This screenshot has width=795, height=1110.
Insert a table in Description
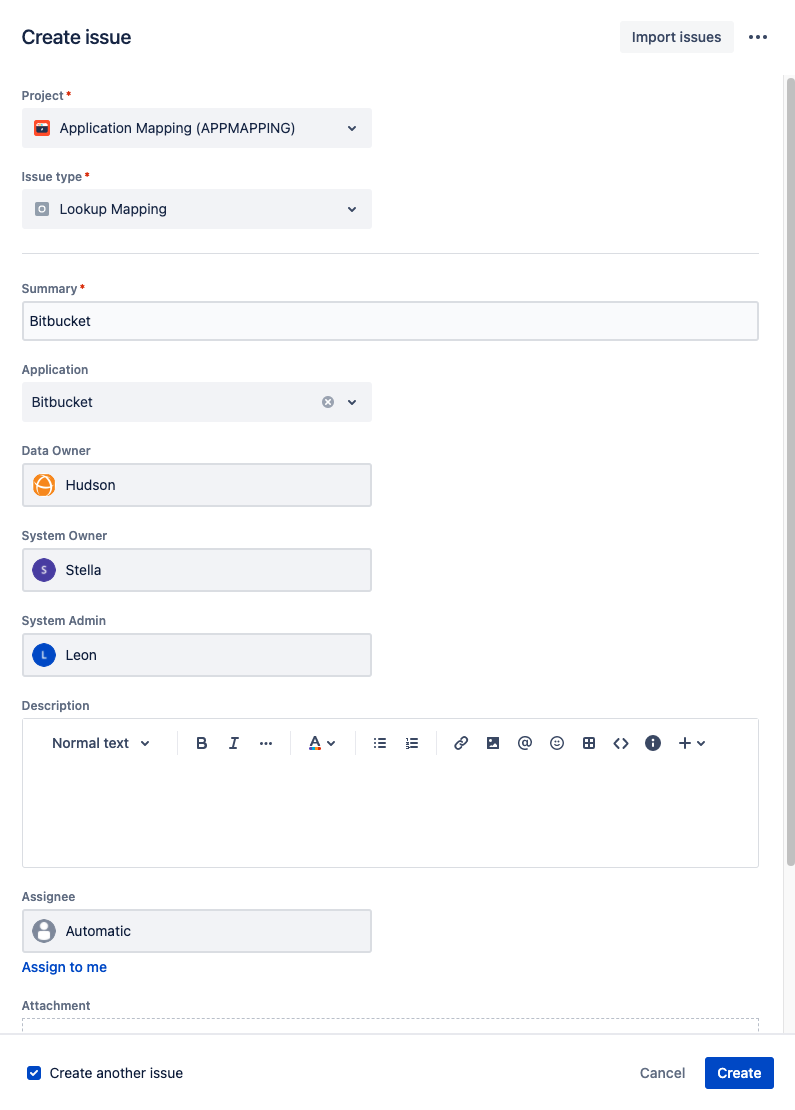tap(589, 743)
